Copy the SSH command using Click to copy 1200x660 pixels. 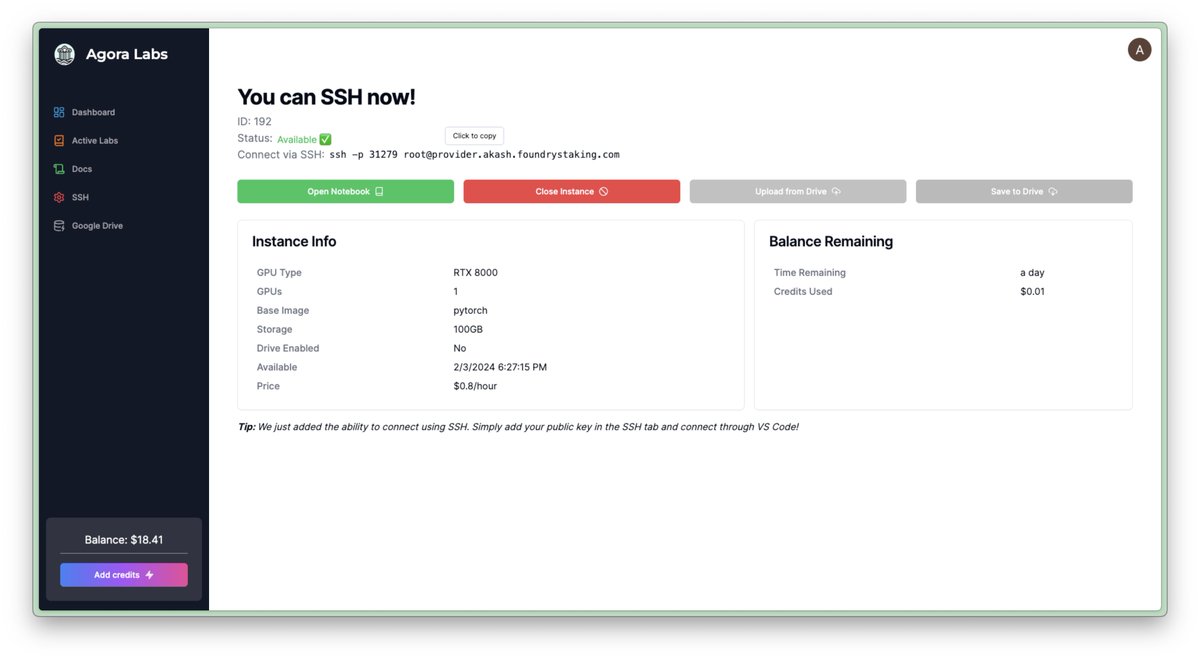pyautogui.click(x=473, y=135)
